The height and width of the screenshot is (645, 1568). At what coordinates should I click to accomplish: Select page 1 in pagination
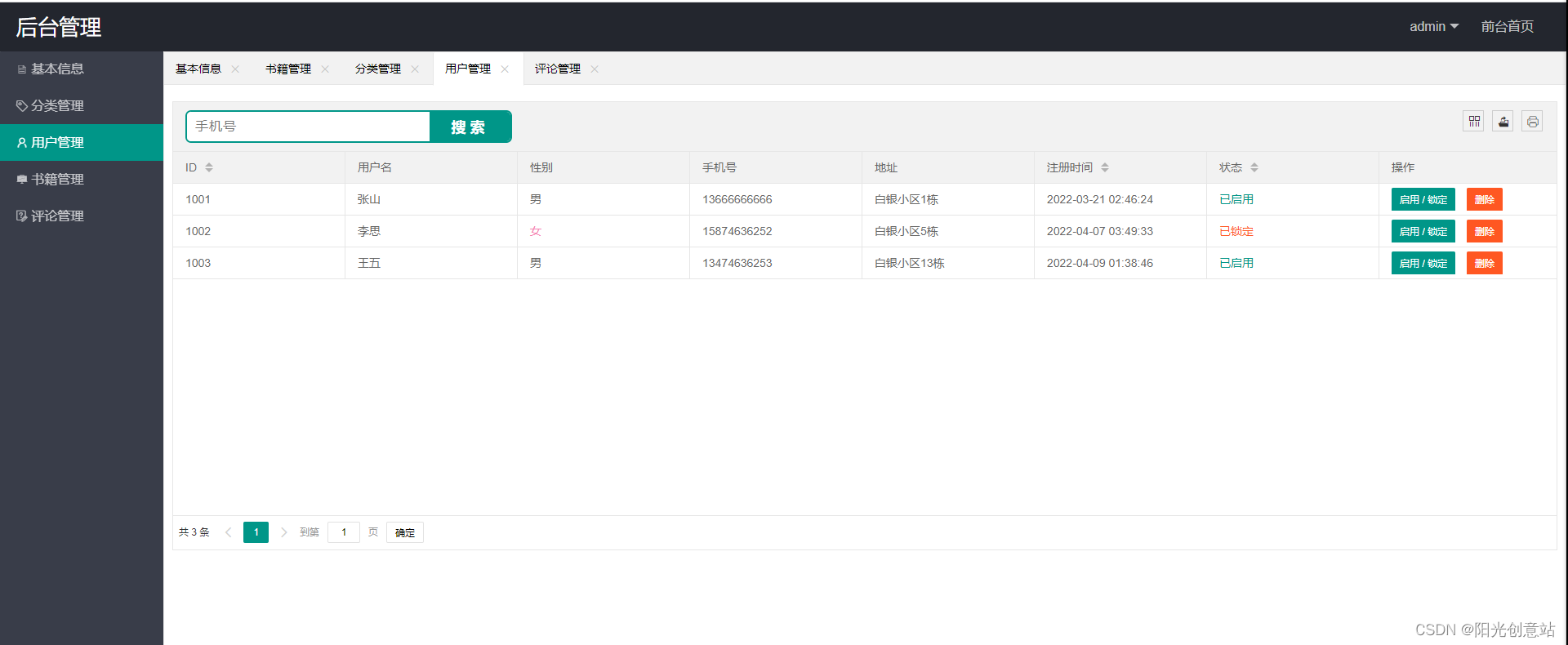click(256, 532)
